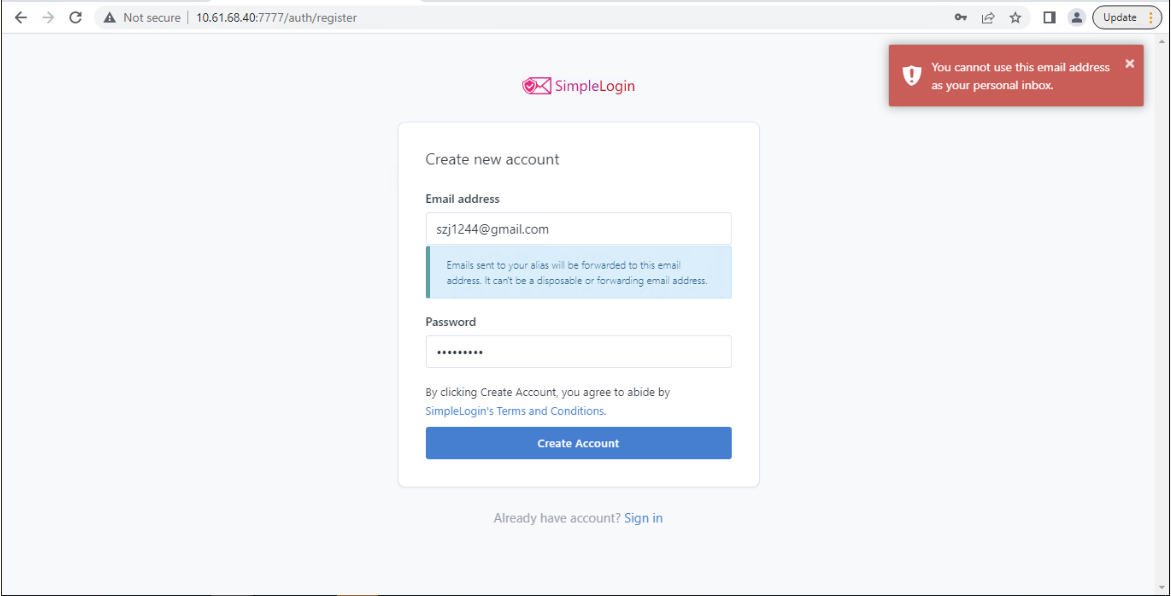Dismiss the email address error notification
This screenshot has height=596, width=1171.
click(x=1129, y=62)
